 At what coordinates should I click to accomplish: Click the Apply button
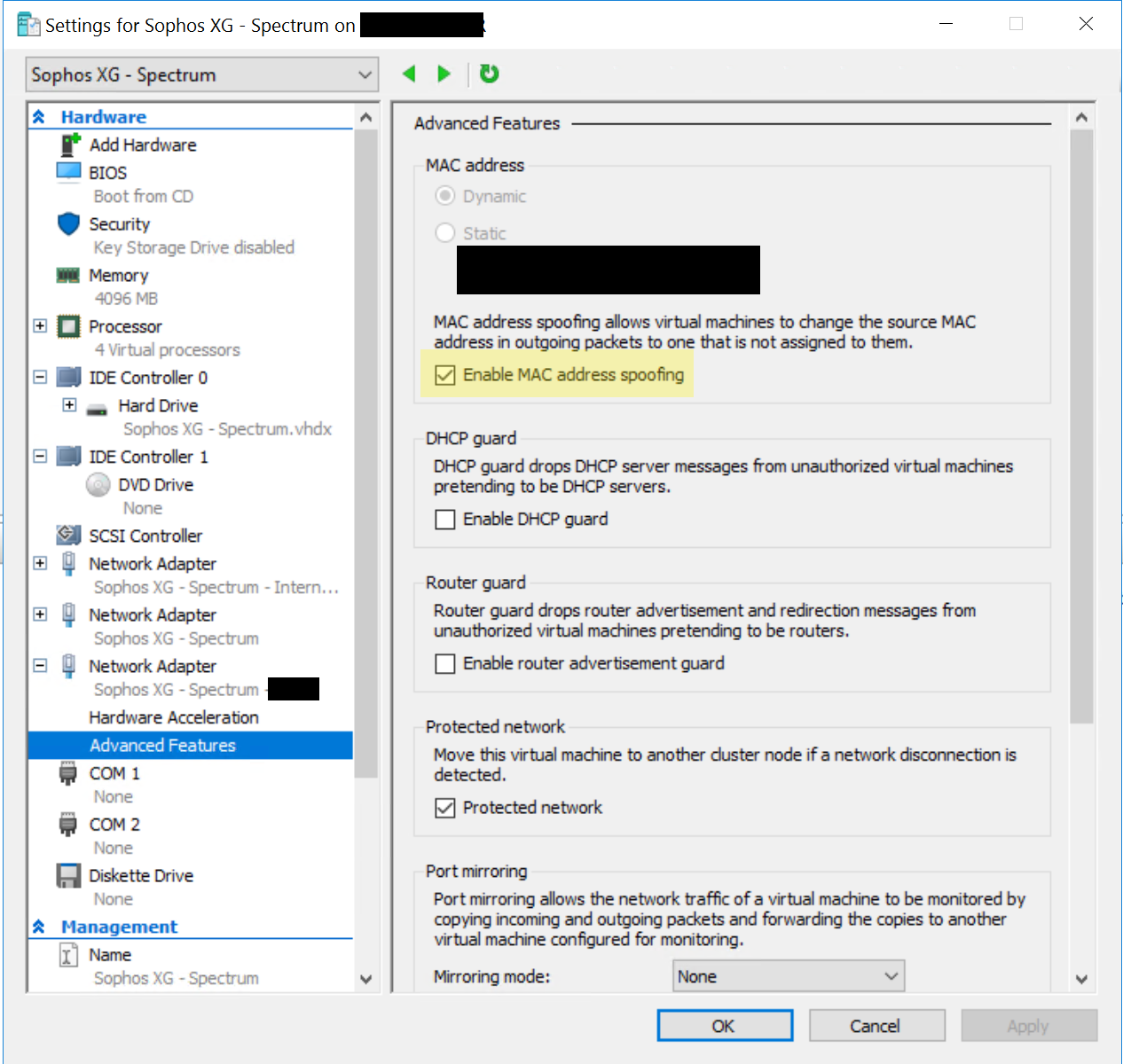pyautogui.click(x=1029, y=1026)
